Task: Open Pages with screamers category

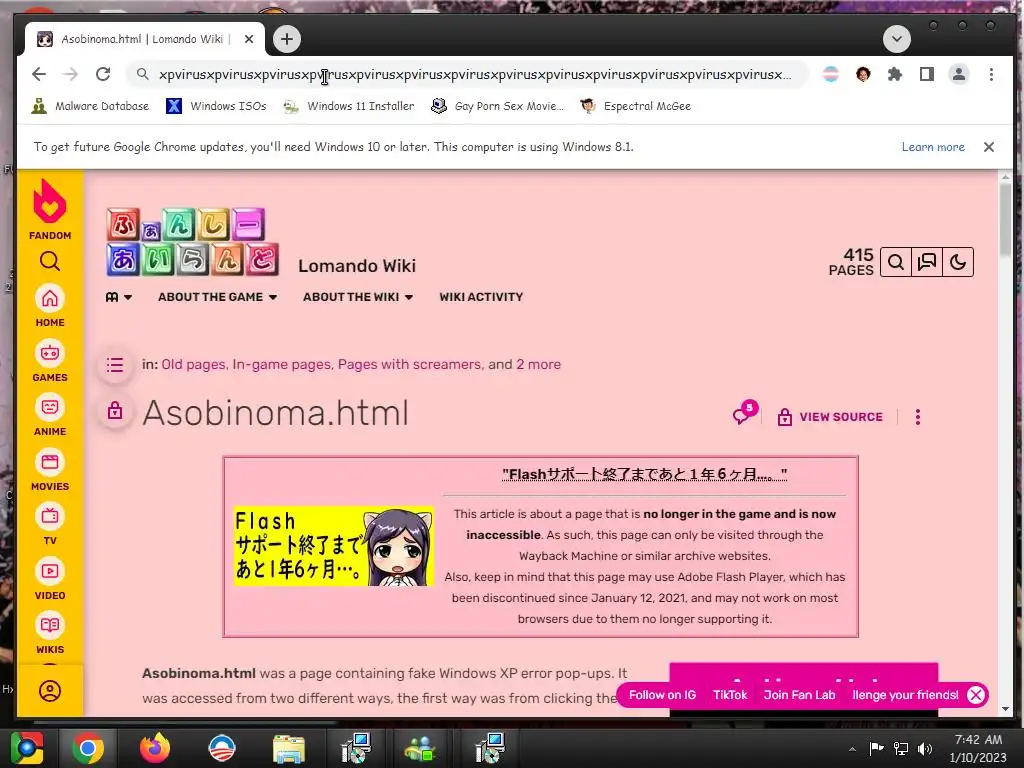Action: pyautogui.click(x=409, y=364)
